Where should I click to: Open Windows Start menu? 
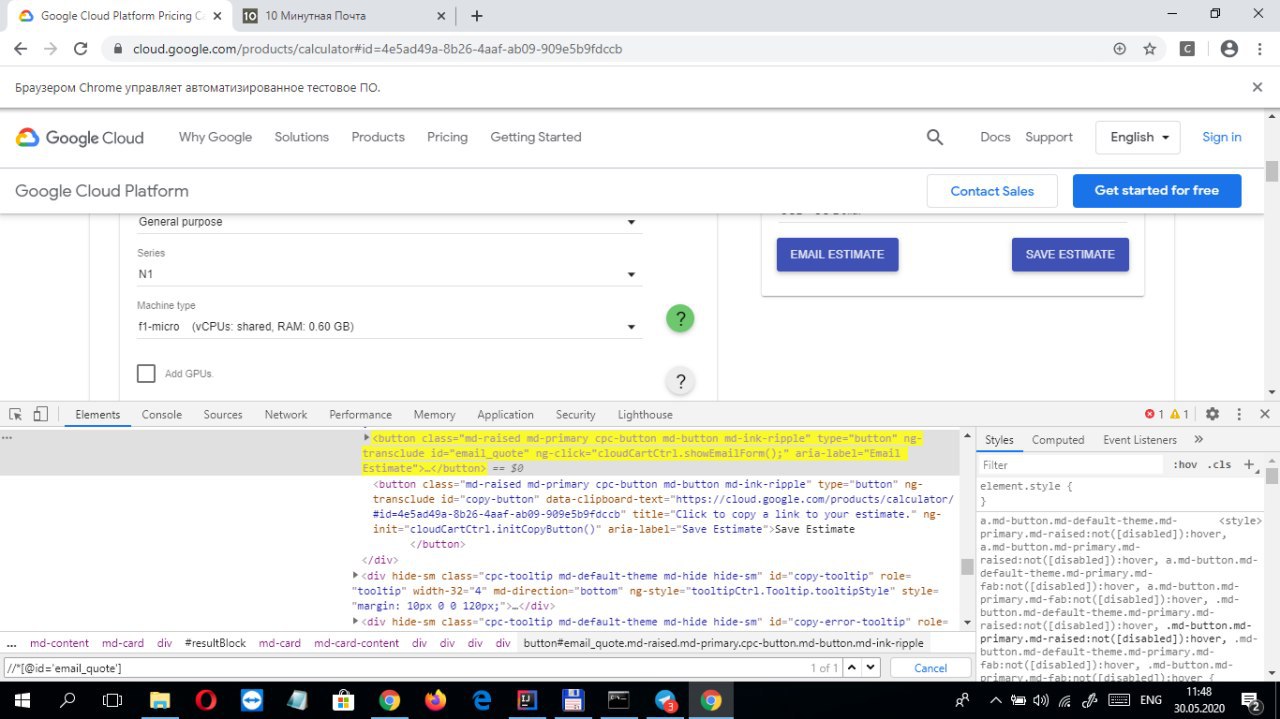(x=24, y=700)
